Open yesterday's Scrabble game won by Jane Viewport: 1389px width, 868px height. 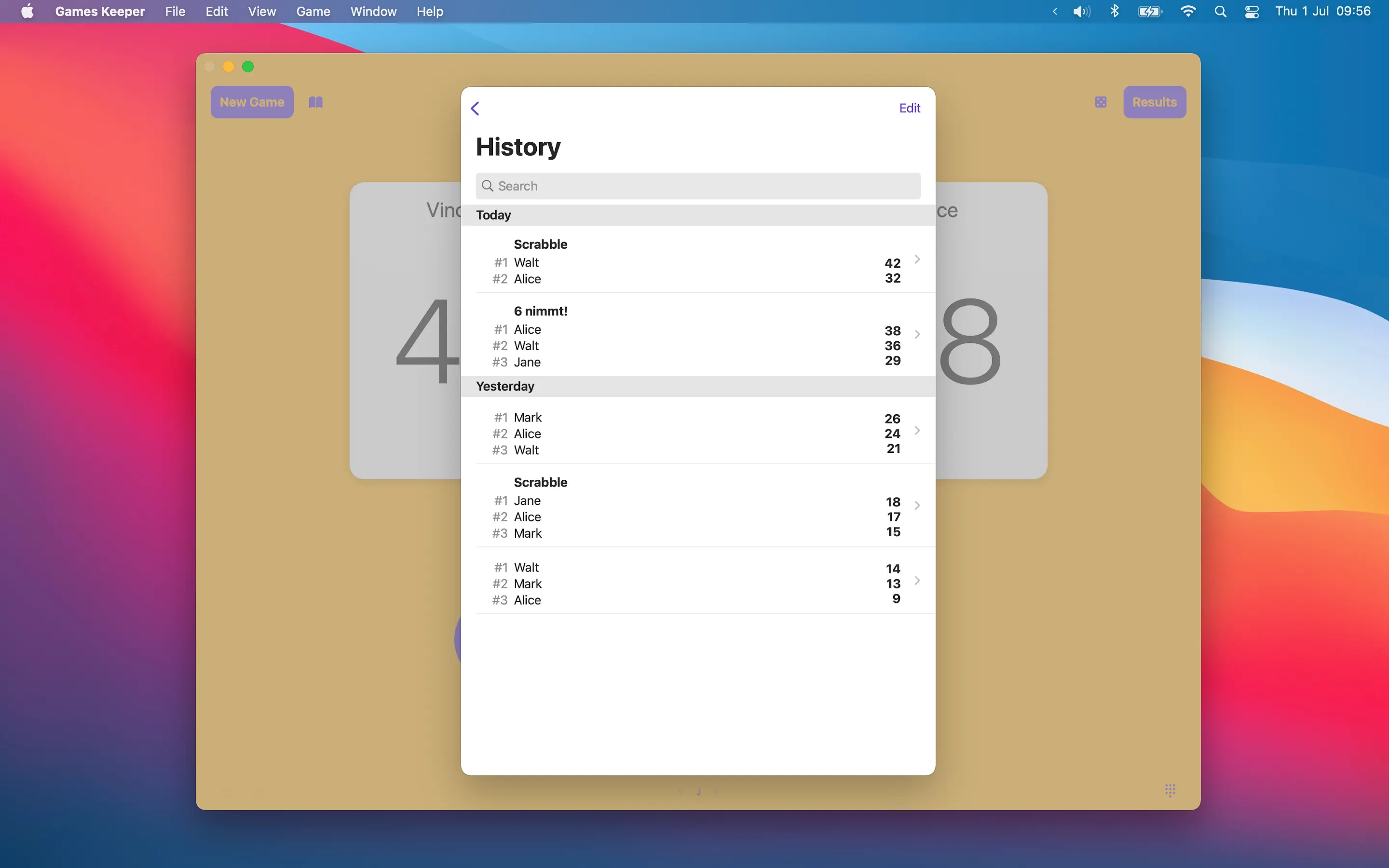697,507
